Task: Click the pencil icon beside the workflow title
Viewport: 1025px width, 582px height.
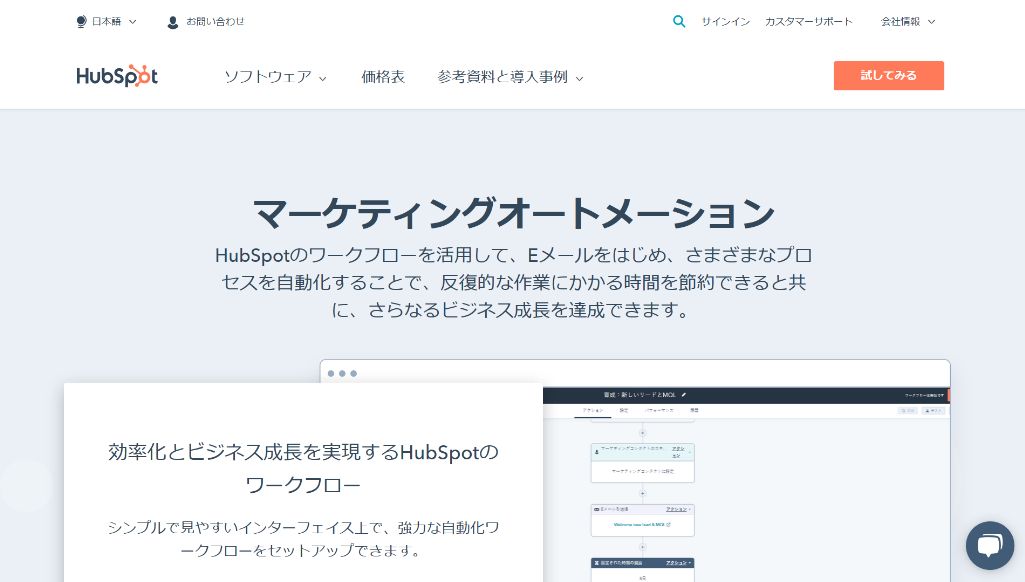Action: point(686,395)
